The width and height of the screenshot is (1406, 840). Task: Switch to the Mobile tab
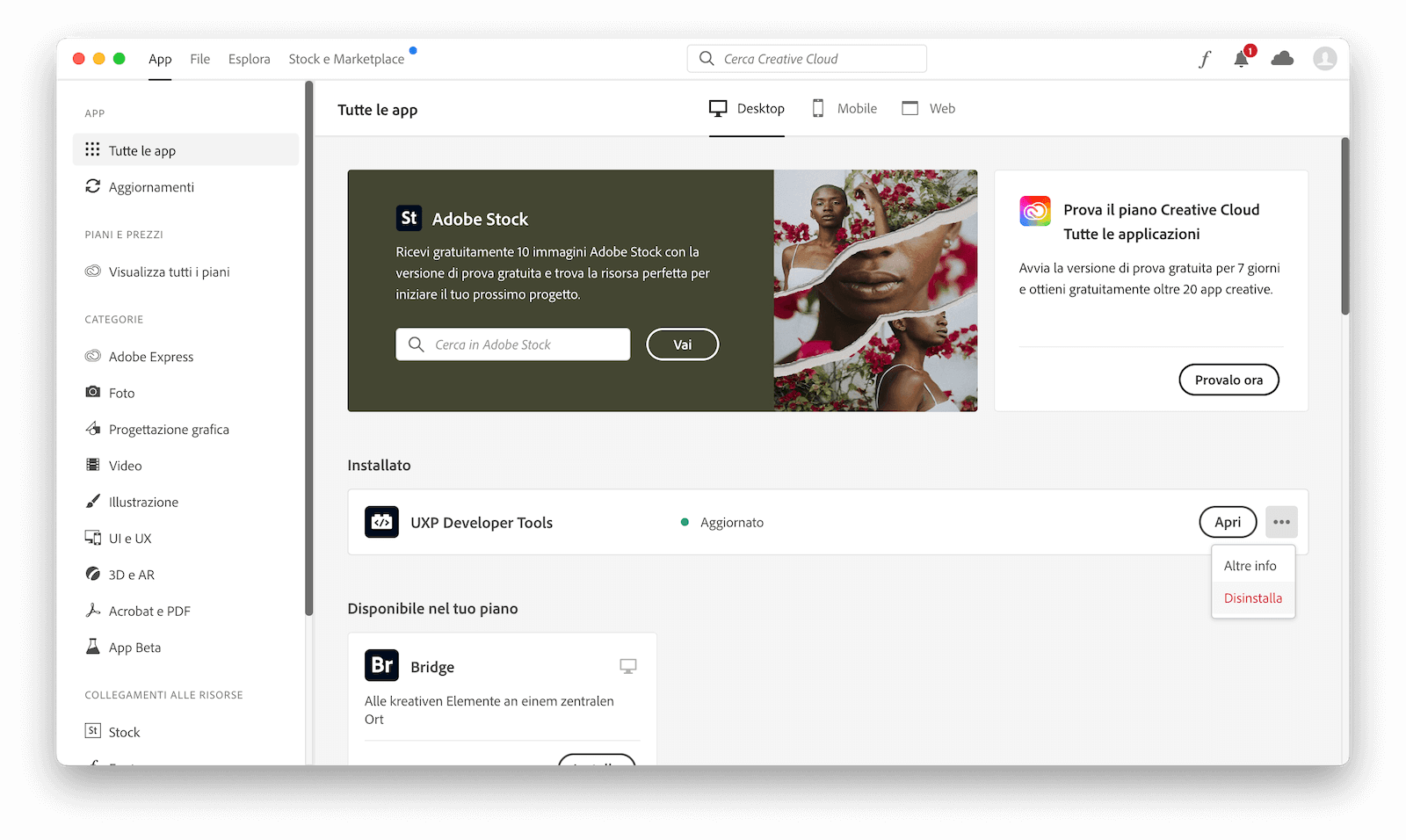[844, 109]
